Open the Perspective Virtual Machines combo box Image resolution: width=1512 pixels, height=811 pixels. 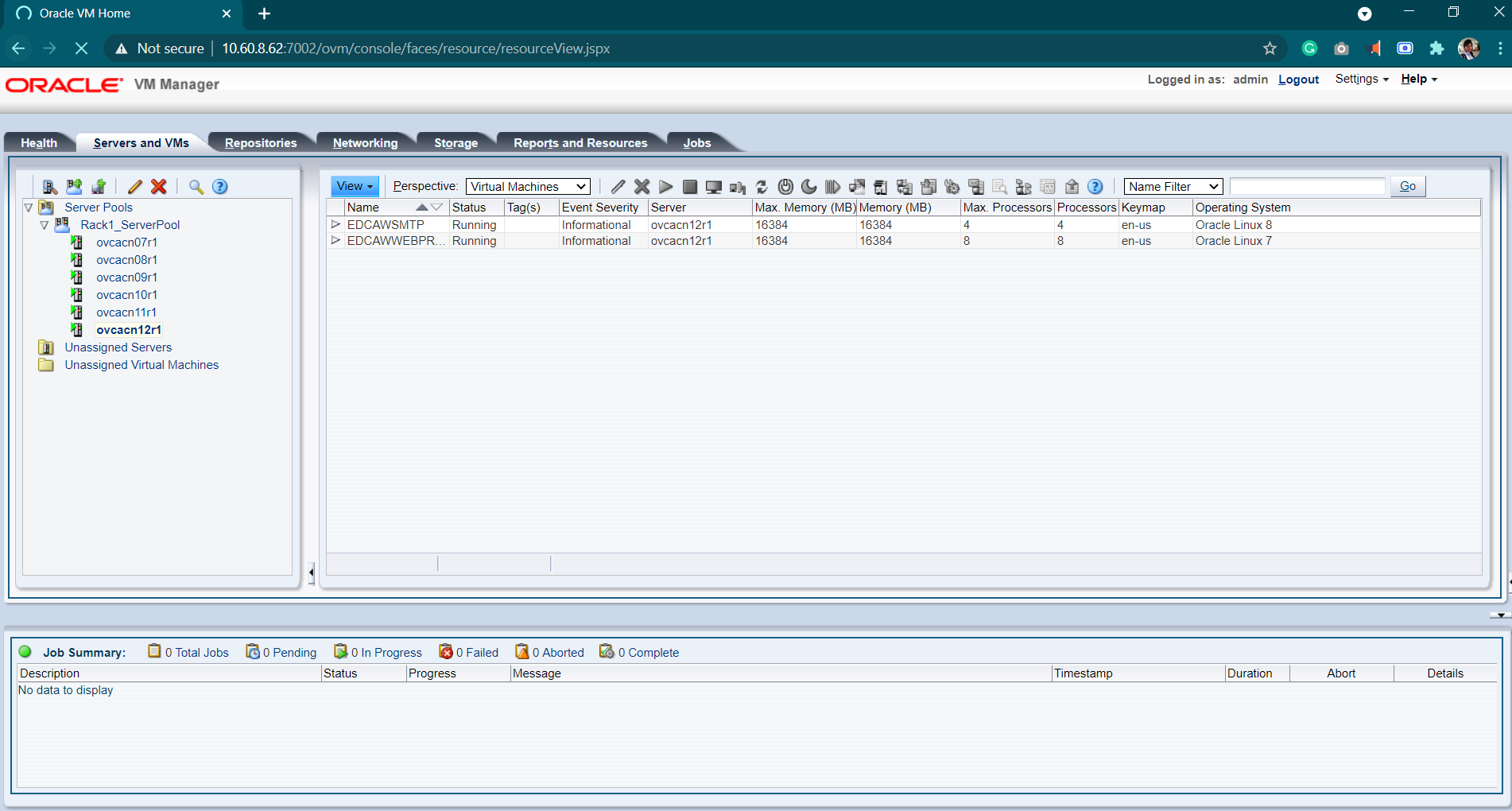point(528,187)
